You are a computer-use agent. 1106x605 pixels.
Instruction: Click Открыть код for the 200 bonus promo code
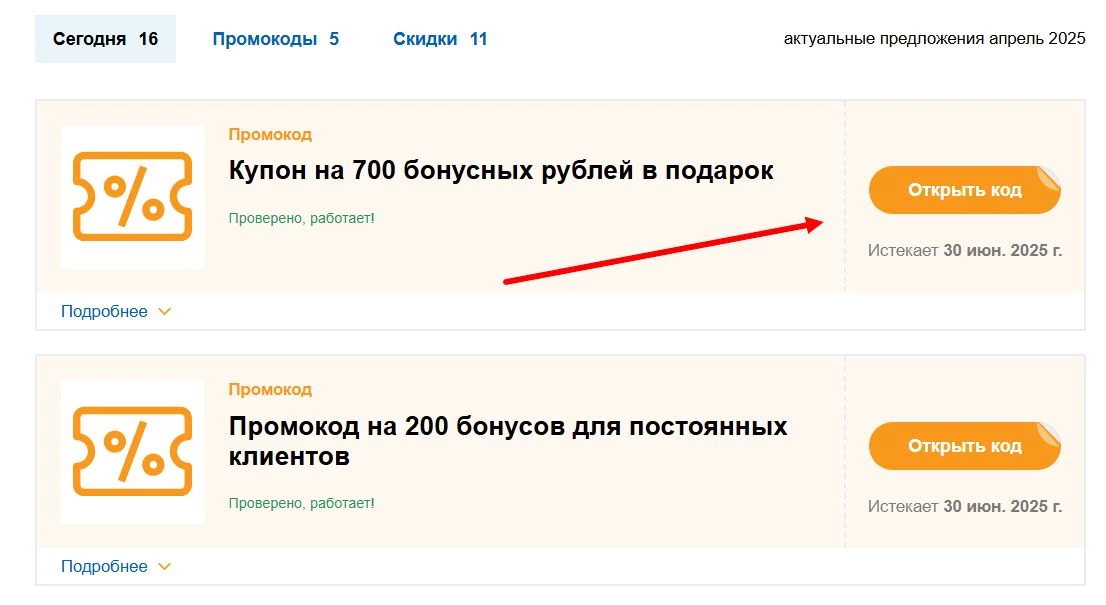coord(964,445)
